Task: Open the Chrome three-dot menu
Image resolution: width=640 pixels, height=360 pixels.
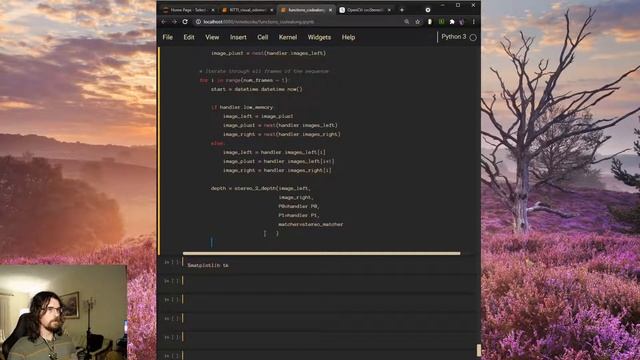Action: pyautogui.click(x=473, y=22)
